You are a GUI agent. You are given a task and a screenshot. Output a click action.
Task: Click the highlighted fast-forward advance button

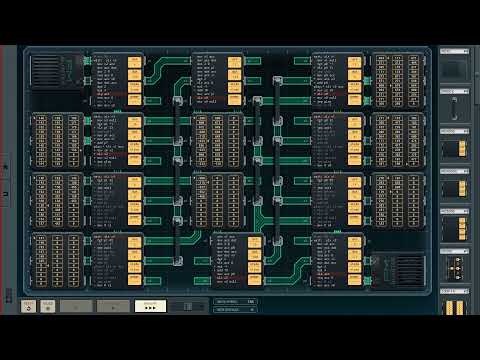(x=150, y=306)
